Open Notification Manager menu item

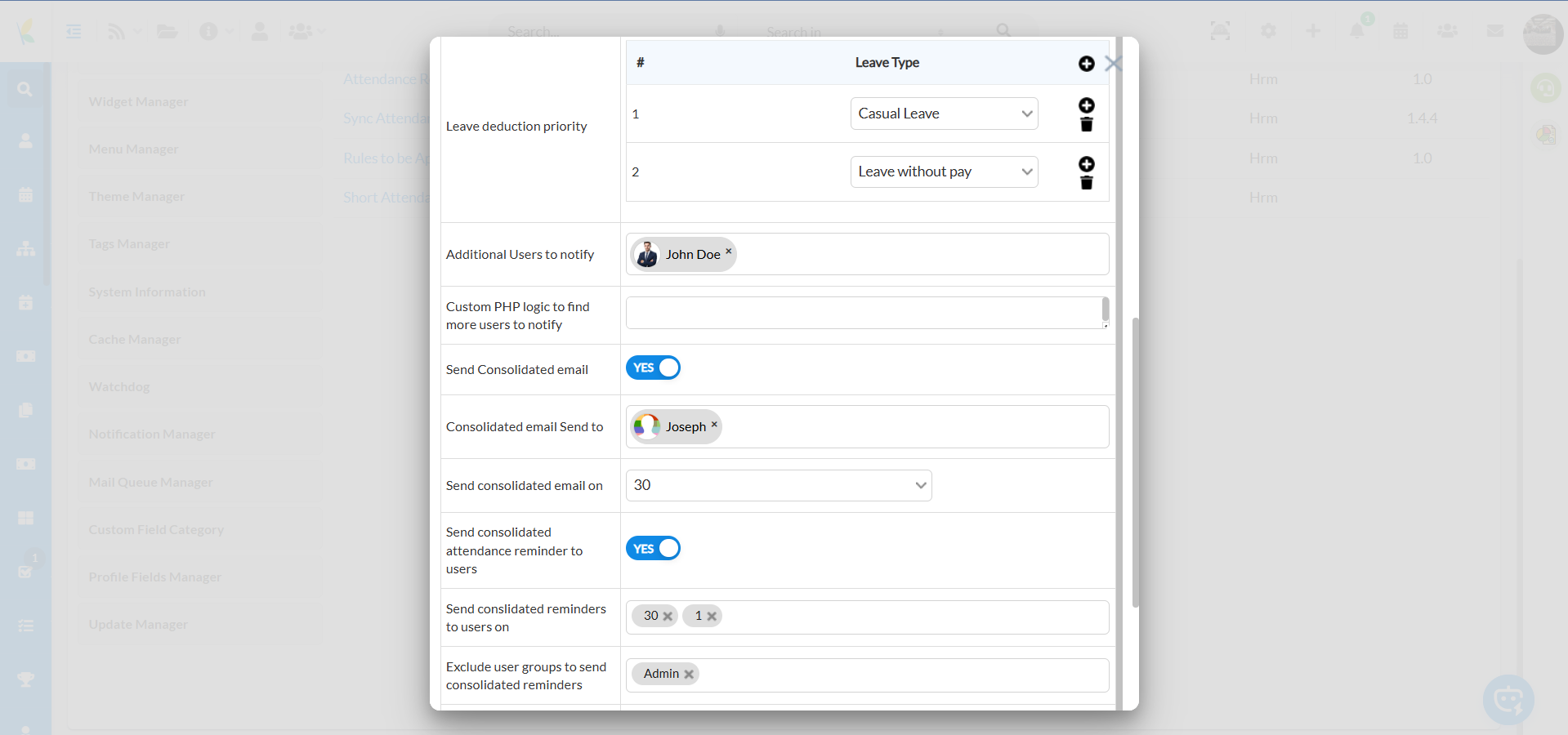(152, 434)
